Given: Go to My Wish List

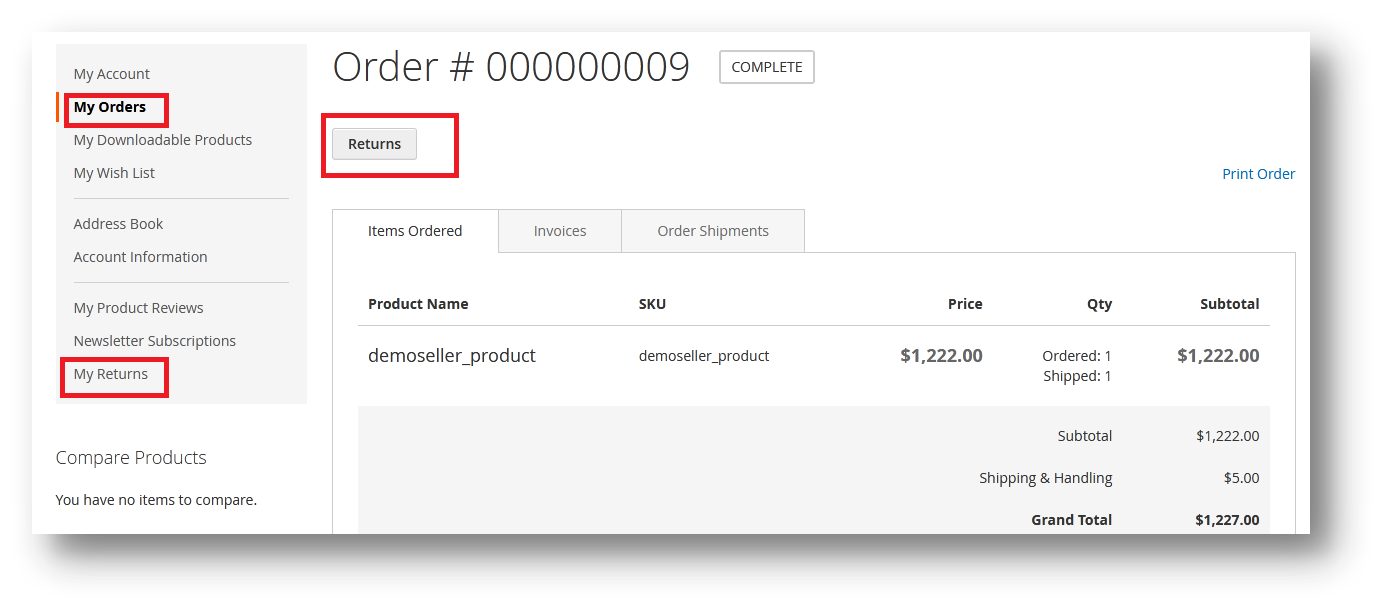Looking at the screenshot, I should (114, 173).
